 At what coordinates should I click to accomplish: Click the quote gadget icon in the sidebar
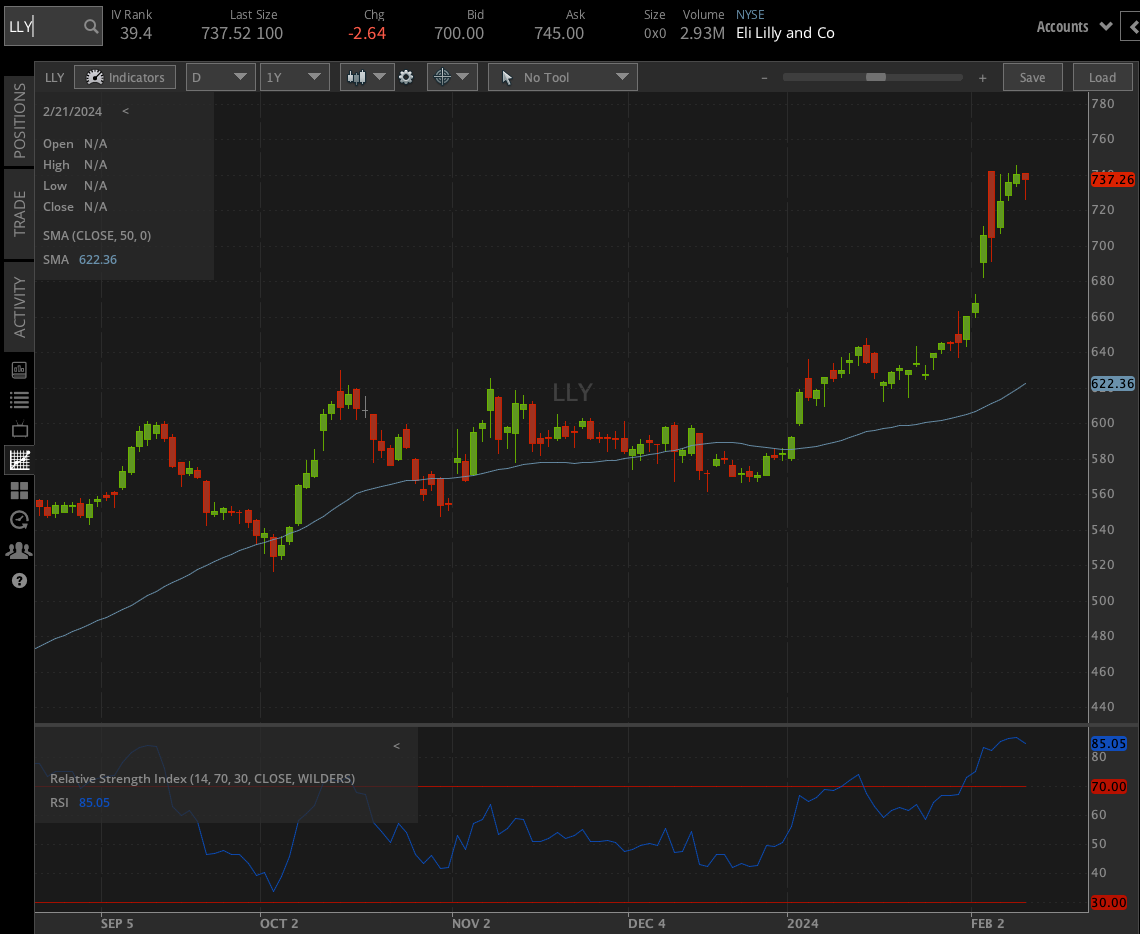tap(18, 369)
